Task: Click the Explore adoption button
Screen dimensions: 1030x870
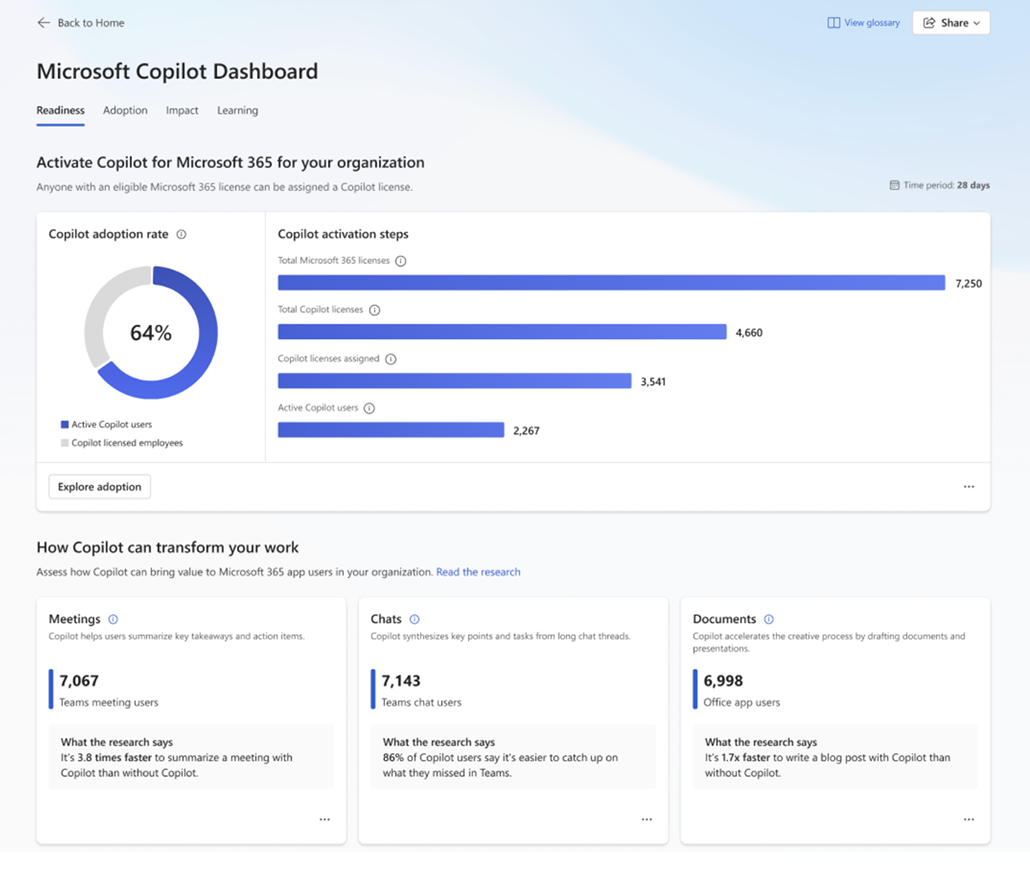Action: [99, 487]
